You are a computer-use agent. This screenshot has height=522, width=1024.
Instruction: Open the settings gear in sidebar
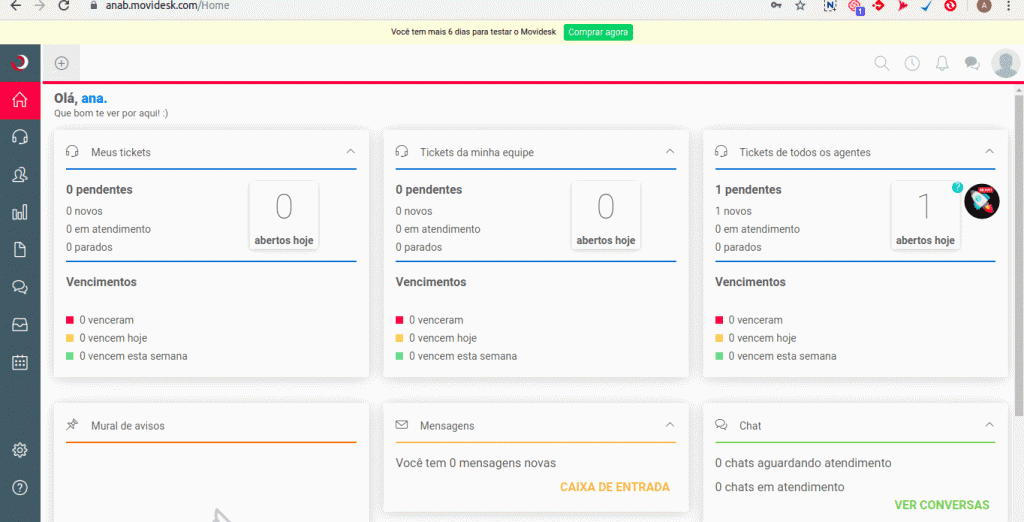(20, 450)
